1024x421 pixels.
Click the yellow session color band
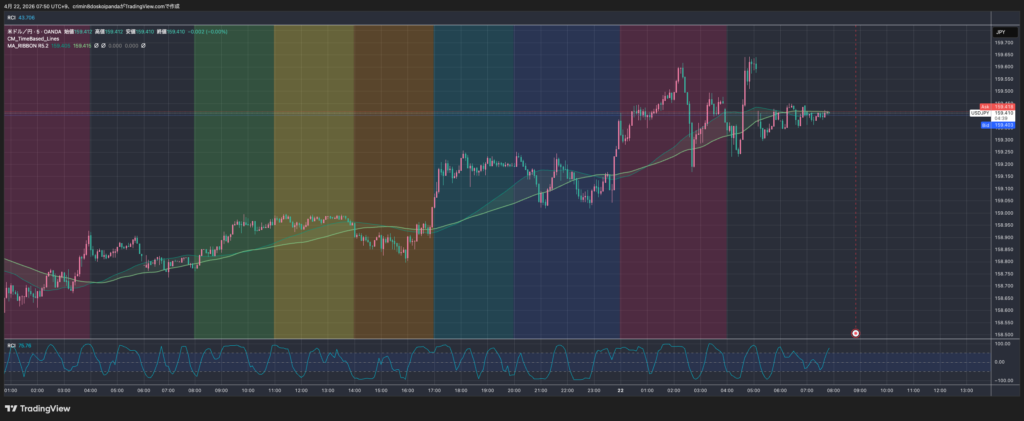coord(314,180)
